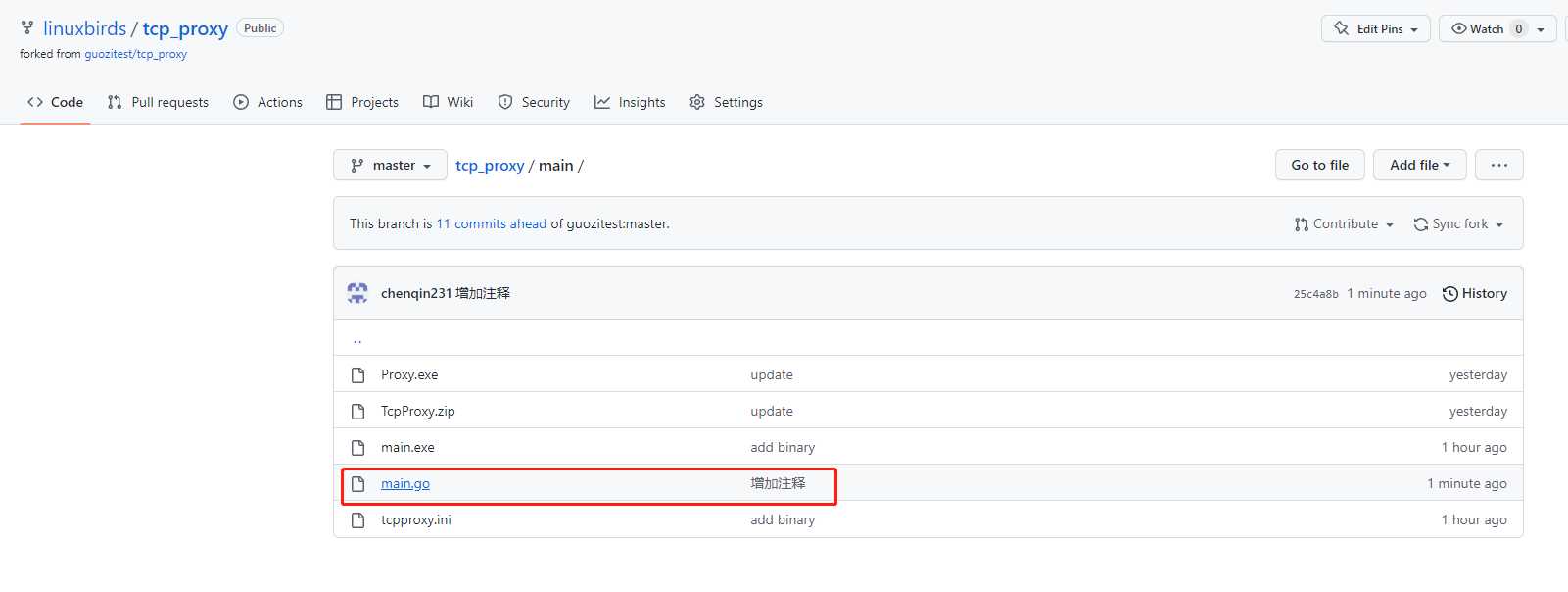This screenshot has width=1568, height=592.
Task: Click the file icon beside main.go
Action: (x=358, y=483)
